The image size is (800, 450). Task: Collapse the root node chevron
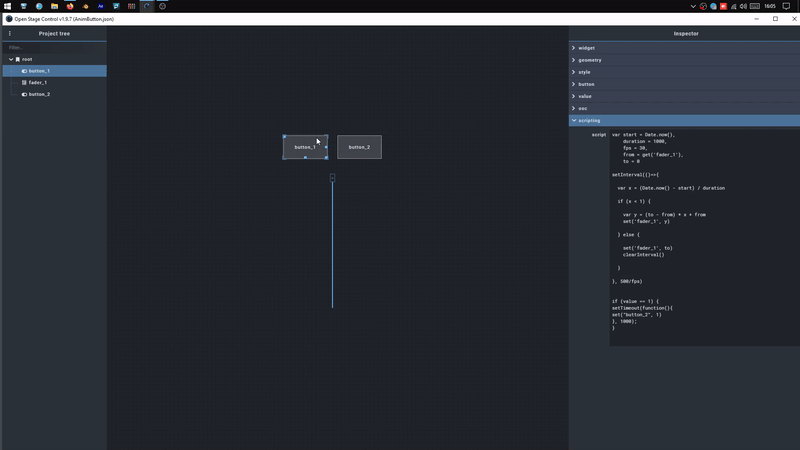pos(11,59)
